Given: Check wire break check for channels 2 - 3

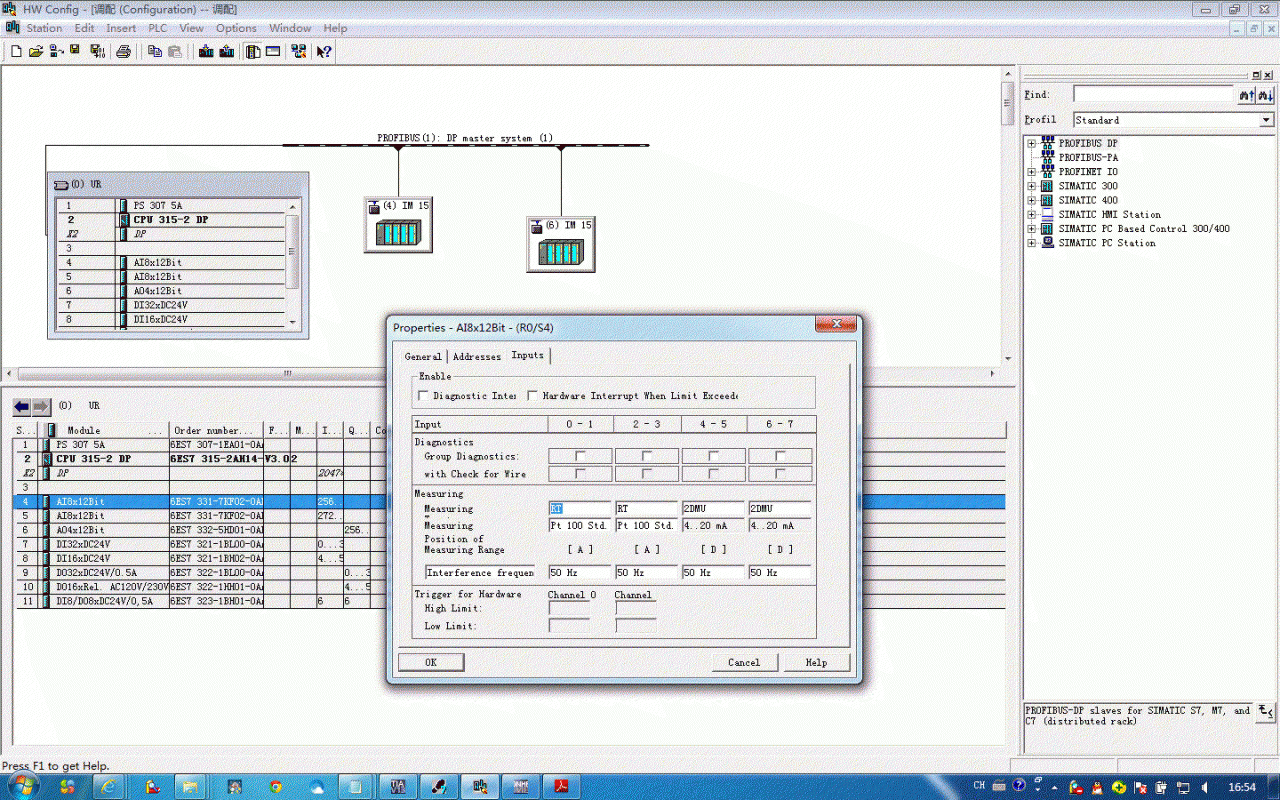Looking at the screenshot, I should coord(647,474).
